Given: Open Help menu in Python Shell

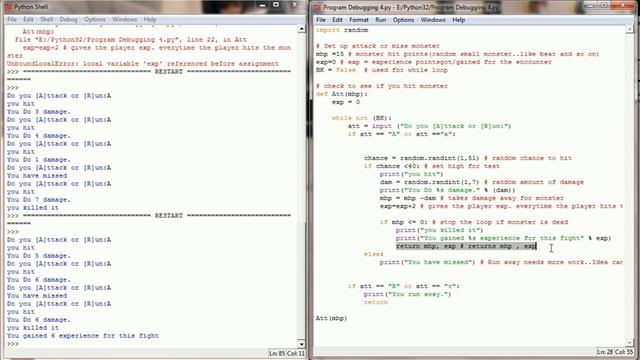Looking at the screenshot, I should click(150, 20).
